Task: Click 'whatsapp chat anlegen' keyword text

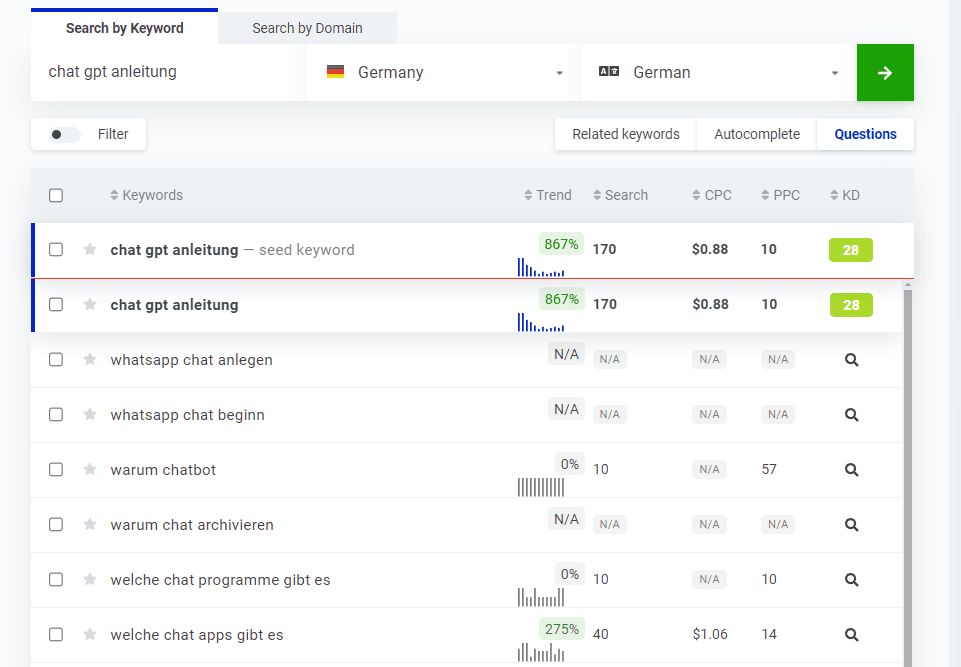Action: 191,360
